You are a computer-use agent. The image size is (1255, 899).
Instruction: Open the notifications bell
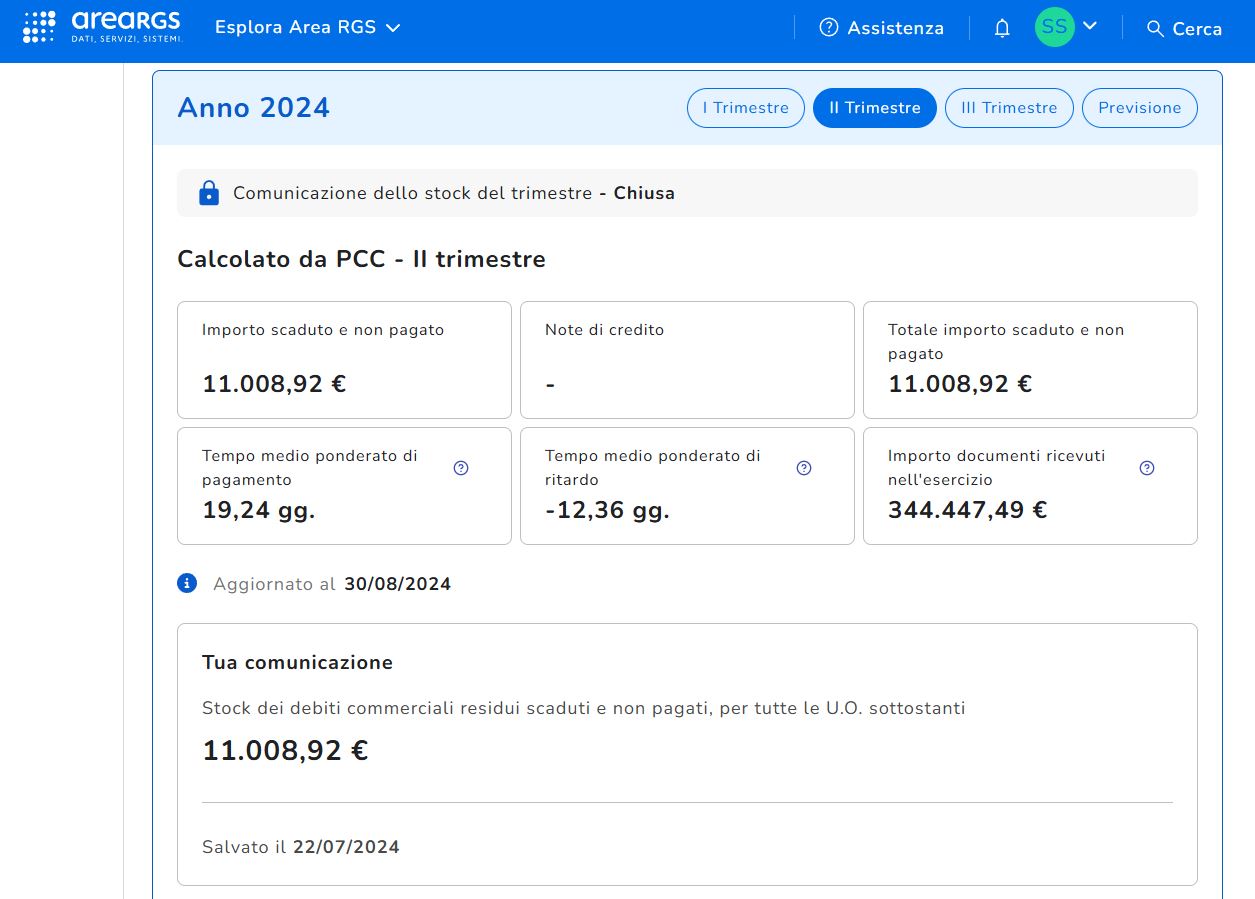tap(1002, 28)
